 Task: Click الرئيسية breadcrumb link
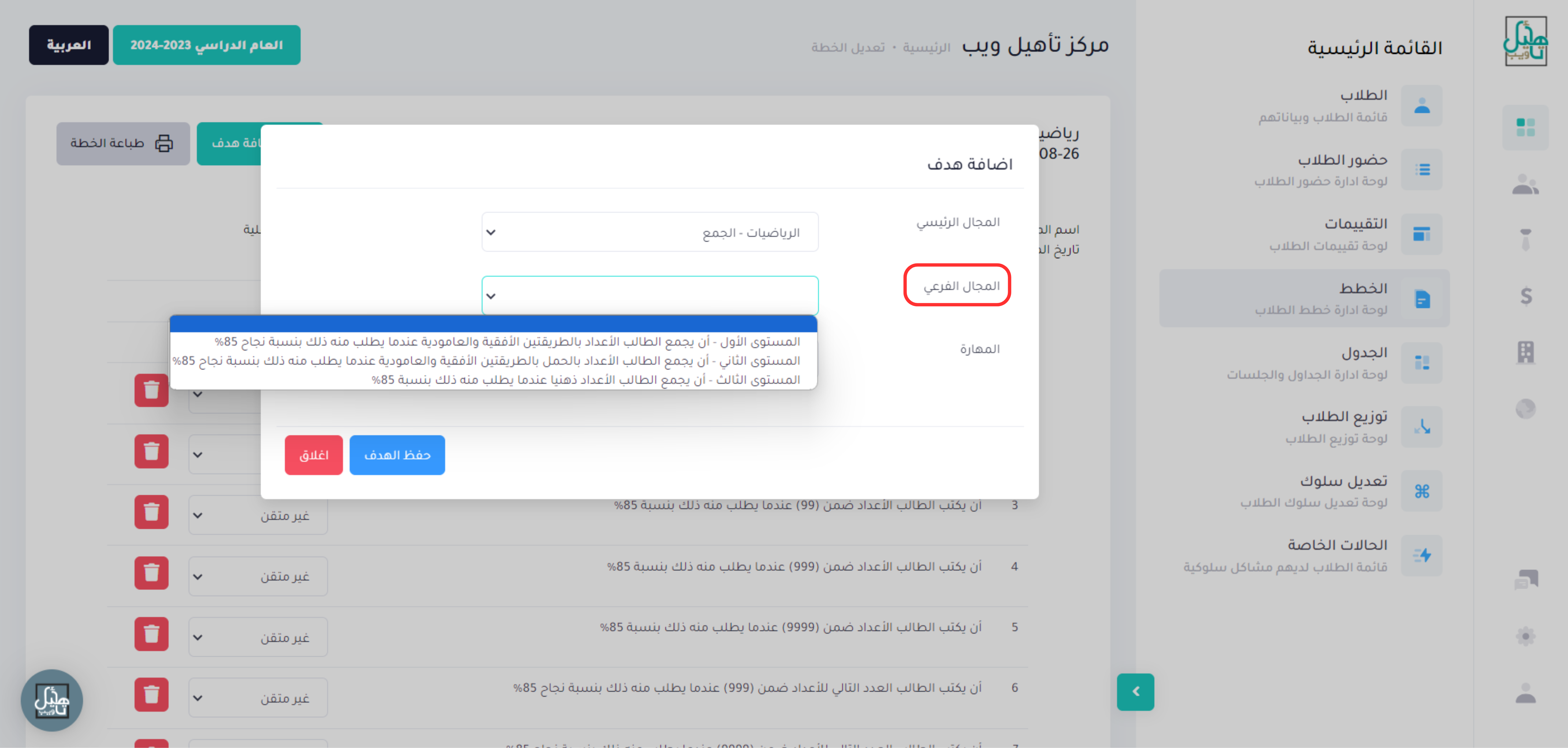(x=926, y=47)
